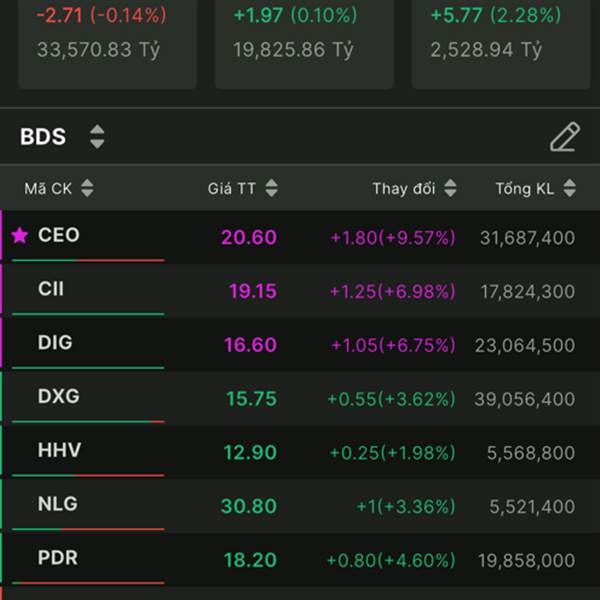Select the DXG stock symbol
Screen dimensions: 600x600
point(58,397)
